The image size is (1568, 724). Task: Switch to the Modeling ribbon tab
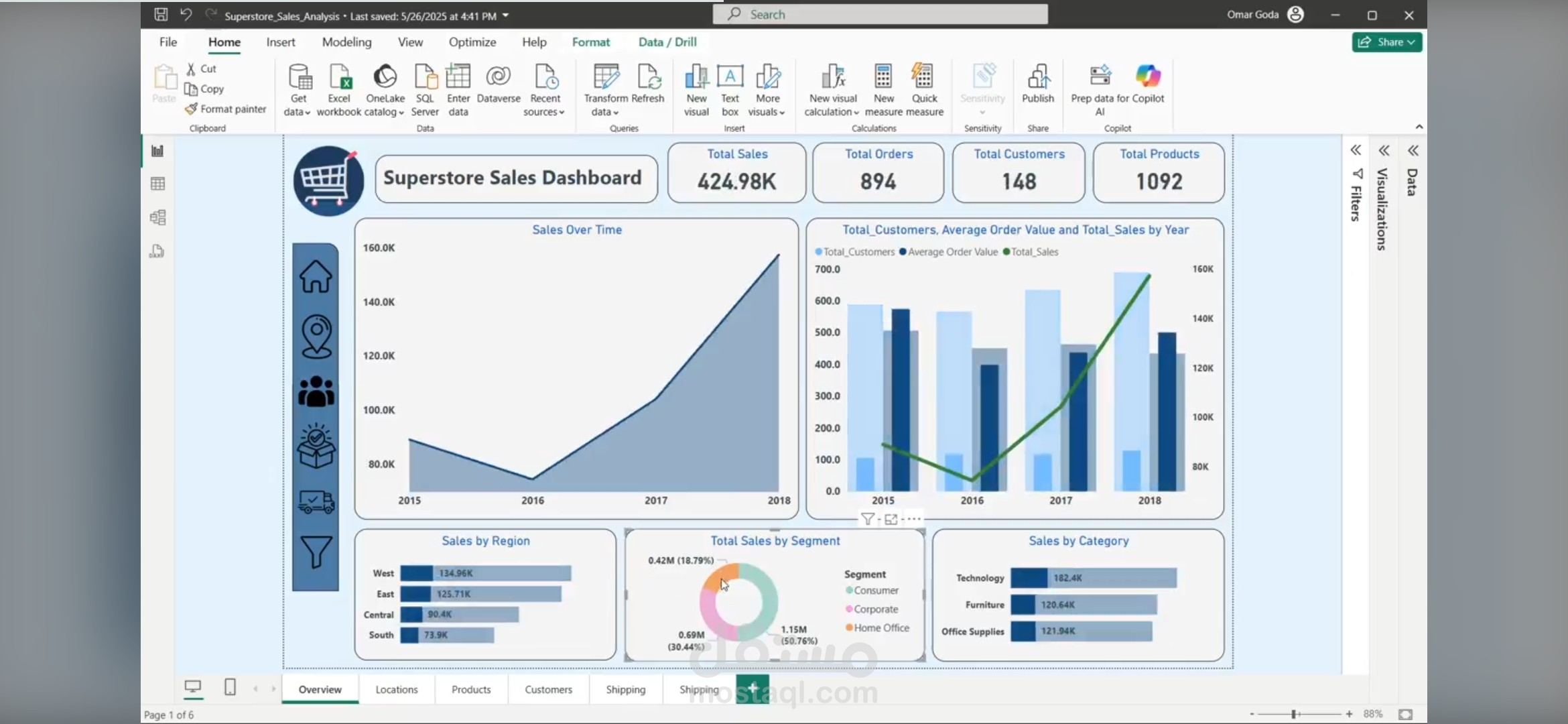click(x=346, y=42)
